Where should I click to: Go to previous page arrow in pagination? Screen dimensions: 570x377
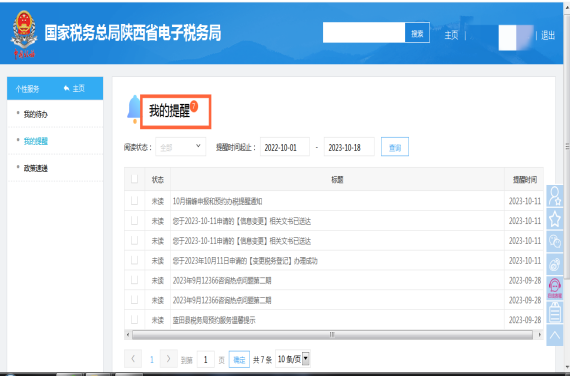pyautogui.click(x=133, y=359)
